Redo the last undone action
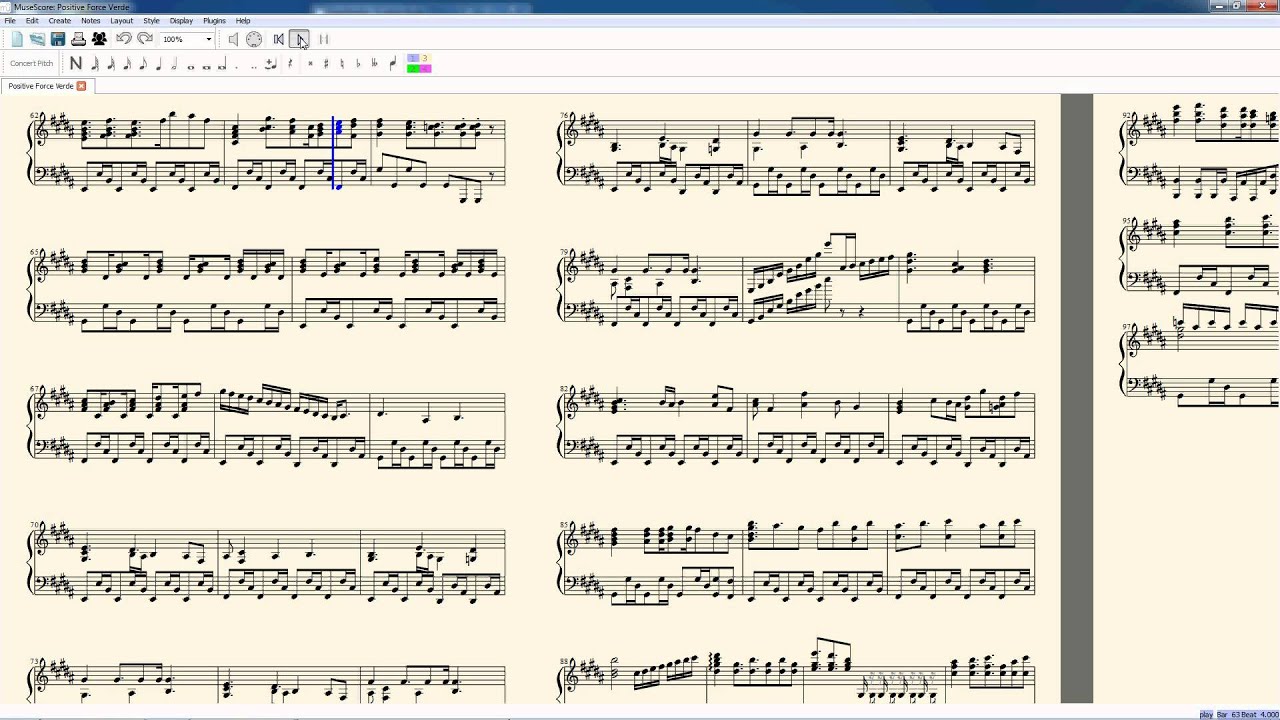Image resolution: width=1280 pixels, height=720 pixels. pyautogui.click(x=145, y=38)
